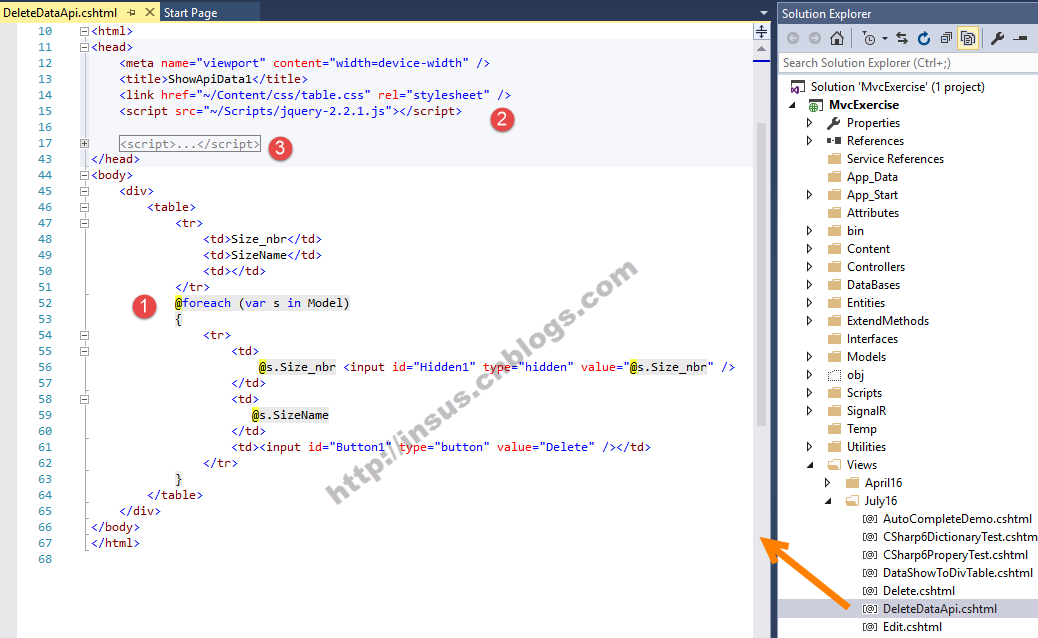The width and height of the screenshot is (1038, 638).
Task: Open the Pending Changes Filter dropdown arrow
Action: (x=884, y=38)
